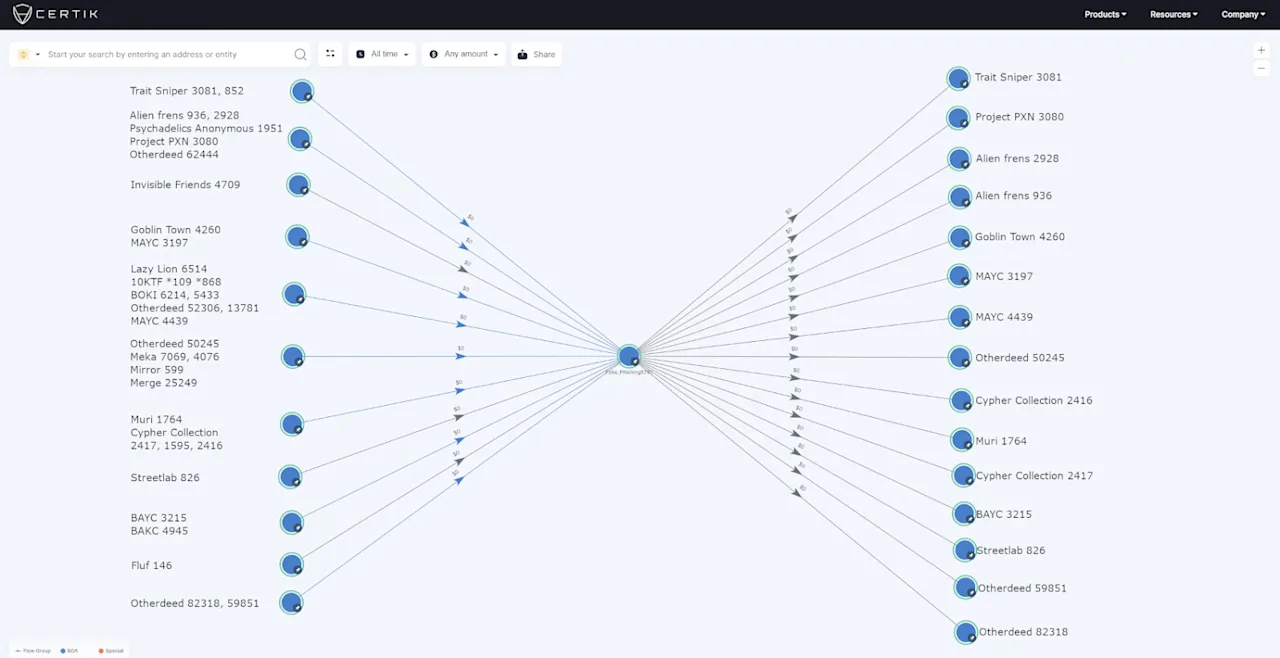Click the Share button
This screenshot has height=658, width=1280.
(536, 54)
